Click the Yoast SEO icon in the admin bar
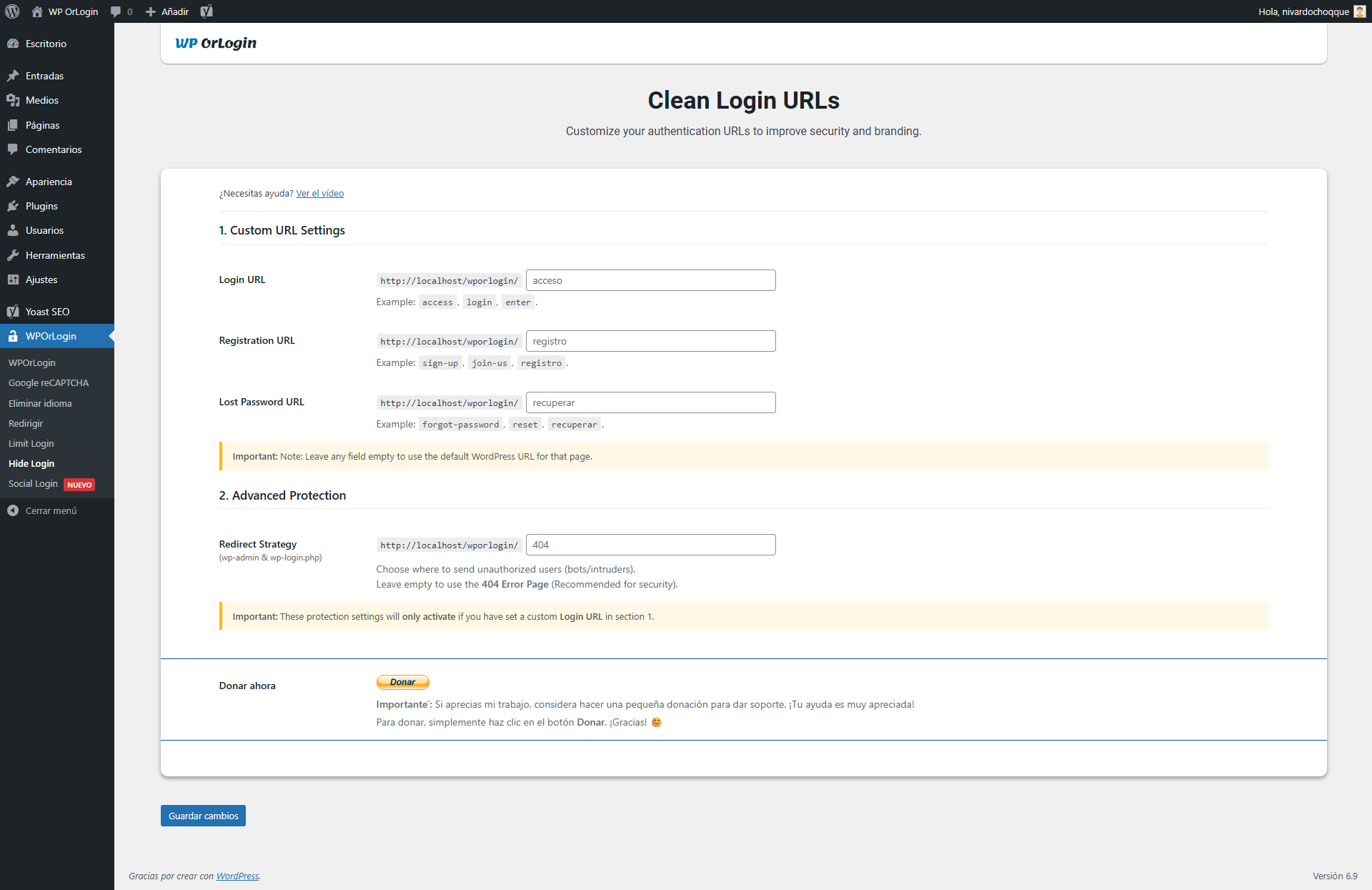This screenshot has width=1372, height=890. tap(207, 11)
